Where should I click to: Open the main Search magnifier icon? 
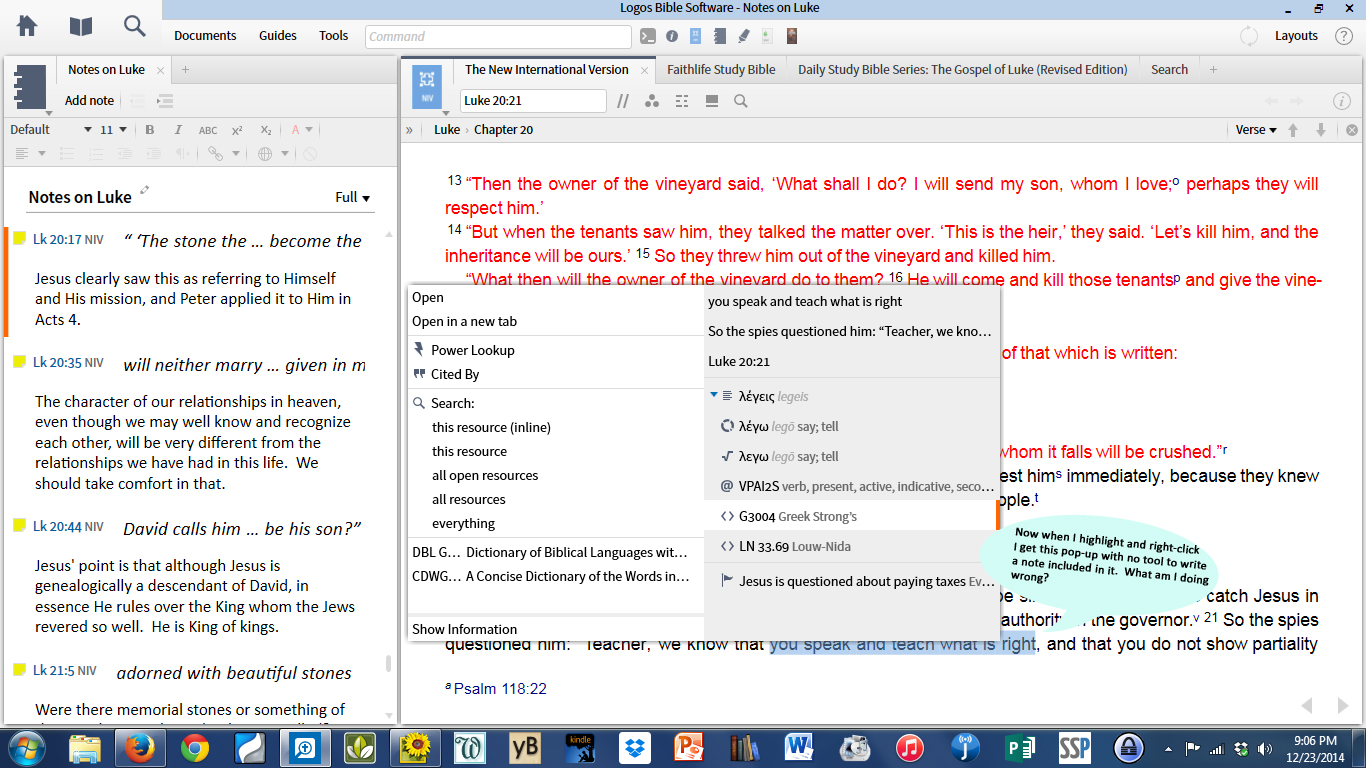pos(134,26)
